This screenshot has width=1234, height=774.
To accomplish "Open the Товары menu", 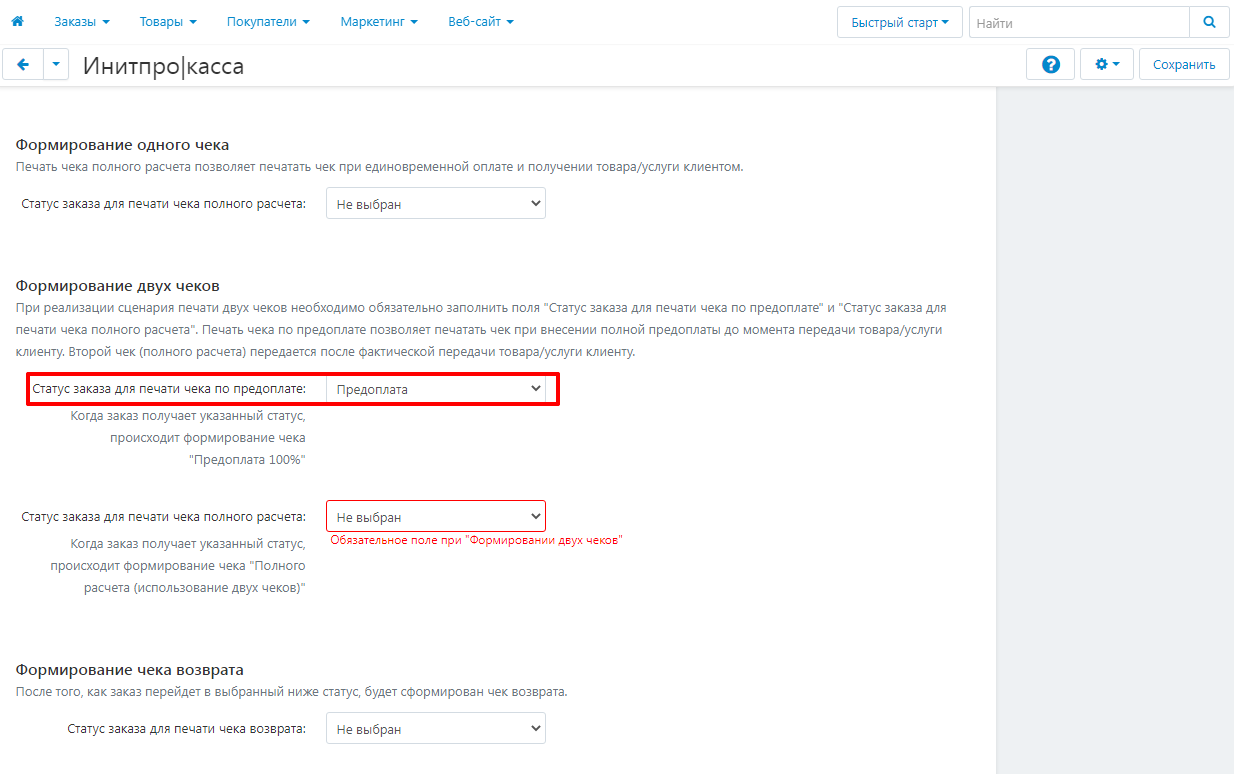I will [168, 22].
